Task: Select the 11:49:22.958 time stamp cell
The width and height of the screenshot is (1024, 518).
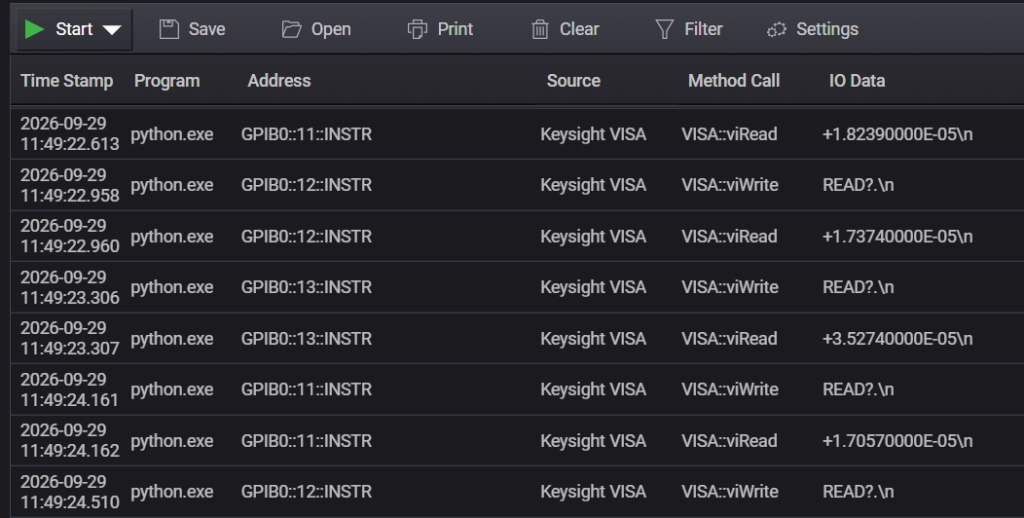Action: (x=70, y=185)
